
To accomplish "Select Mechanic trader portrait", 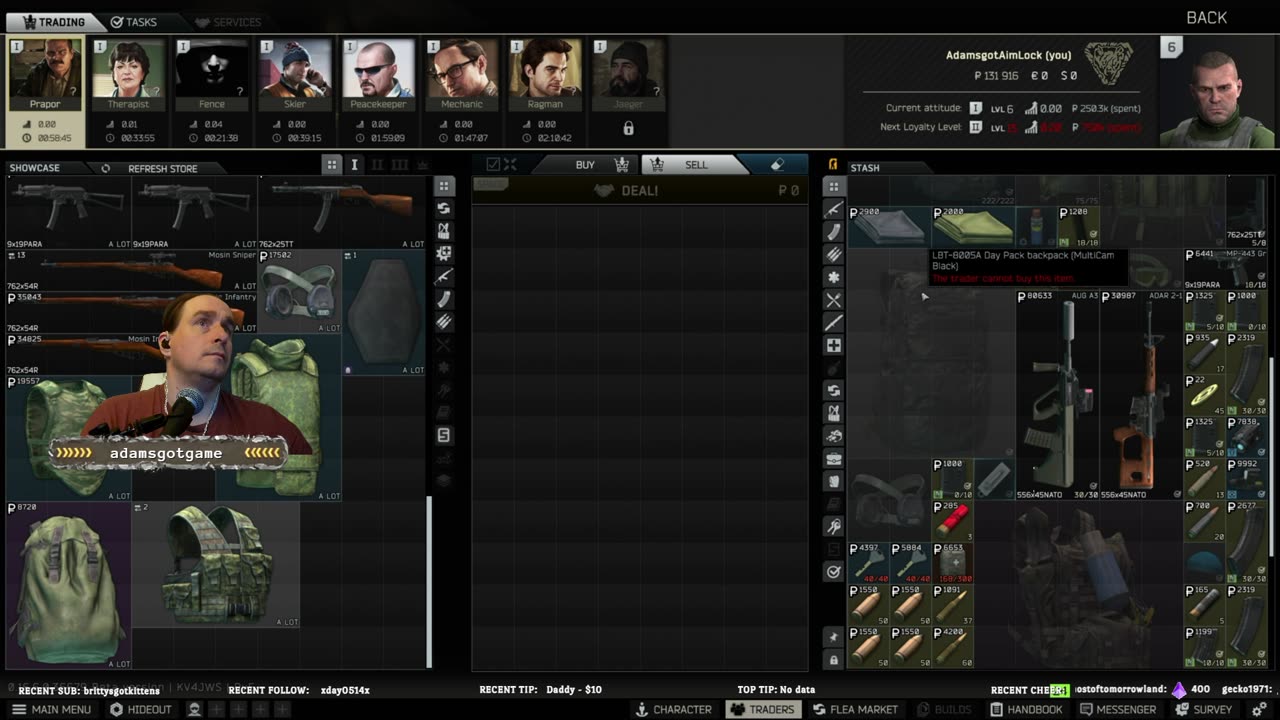I will coord(462,75).
